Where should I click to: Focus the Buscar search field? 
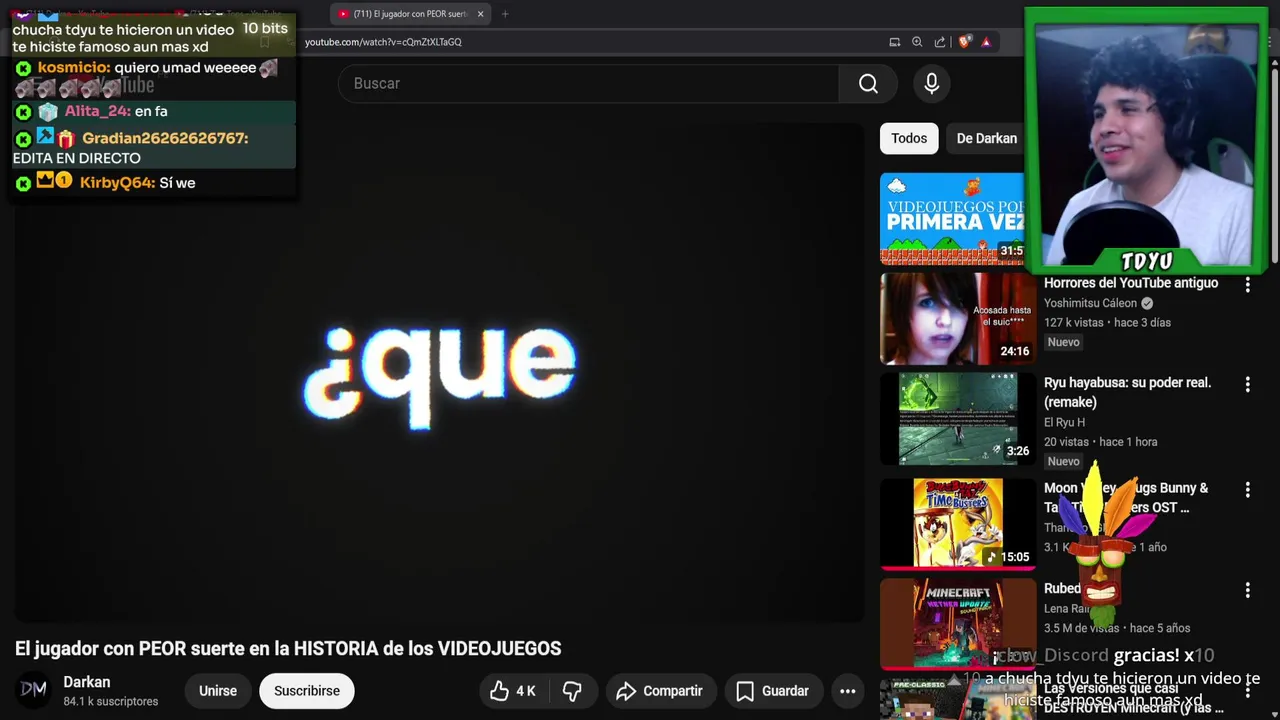(588, 84)
